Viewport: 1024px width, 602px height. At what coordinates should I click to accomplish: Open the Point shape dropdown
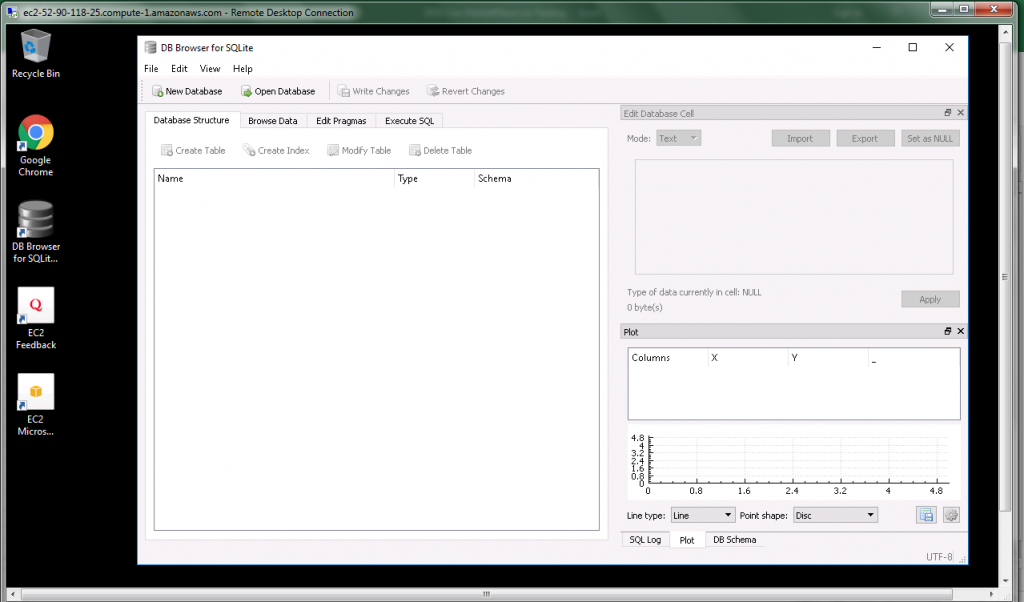(835, 515)
